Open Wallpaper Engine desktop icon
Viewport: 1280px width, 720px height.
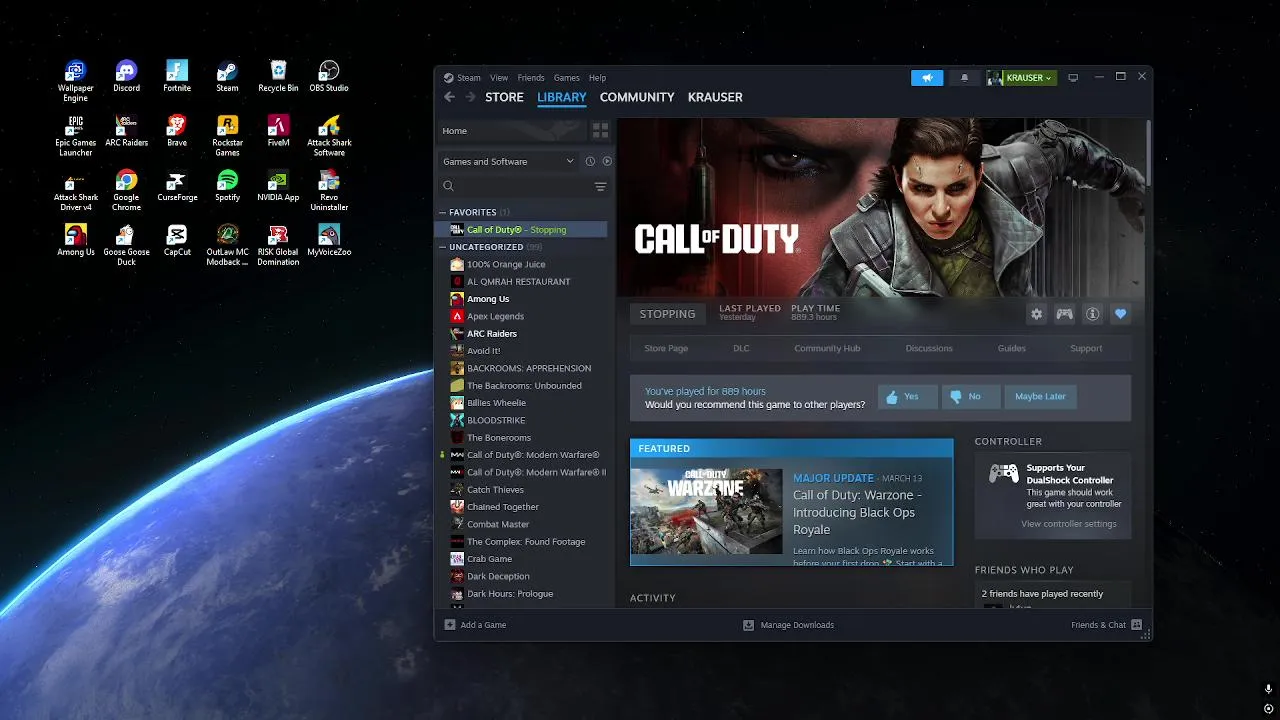pyautogui.click(x=75, y=80)
